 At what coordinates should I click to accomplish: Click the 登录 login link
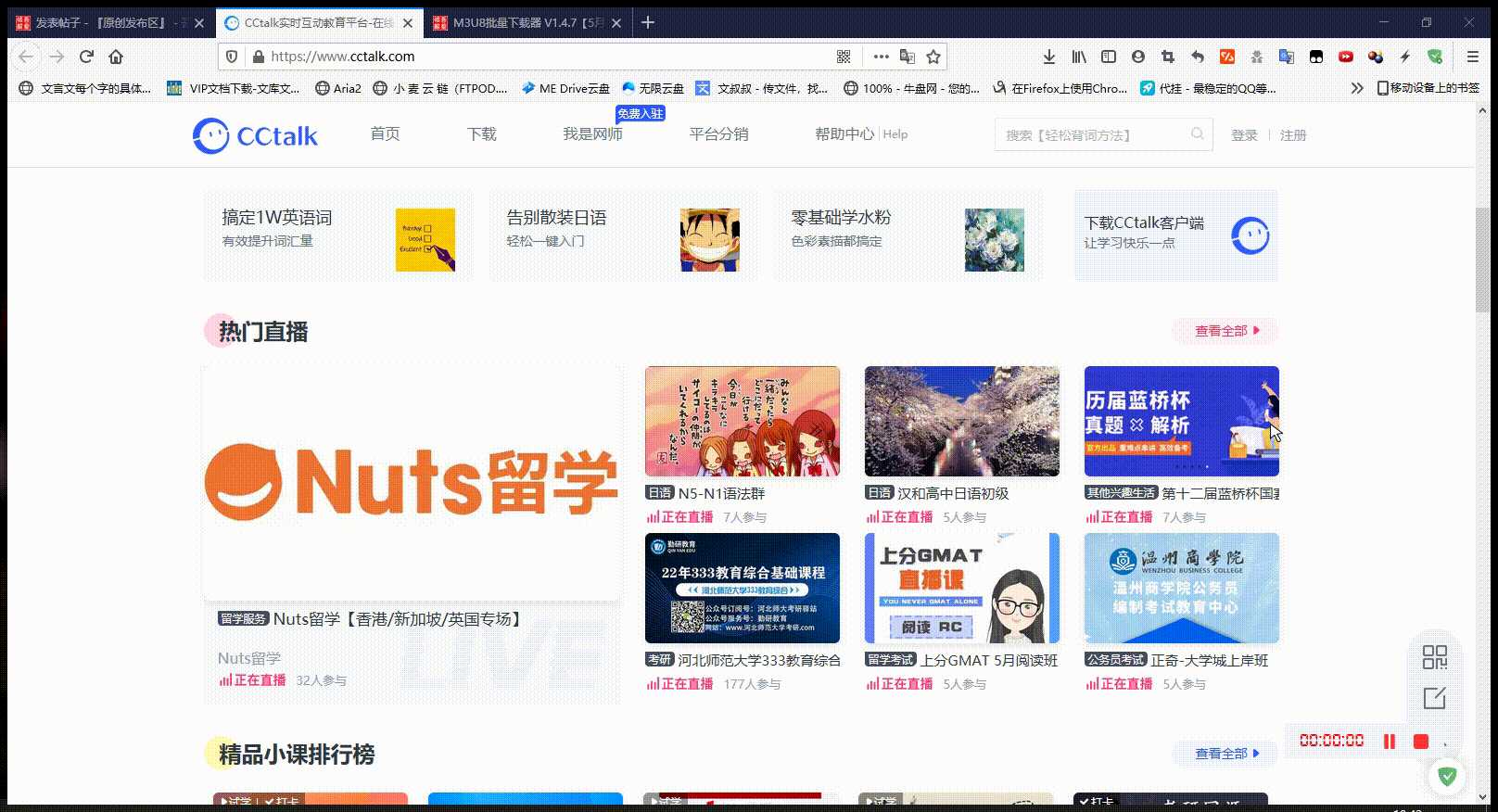[1243, 135]
